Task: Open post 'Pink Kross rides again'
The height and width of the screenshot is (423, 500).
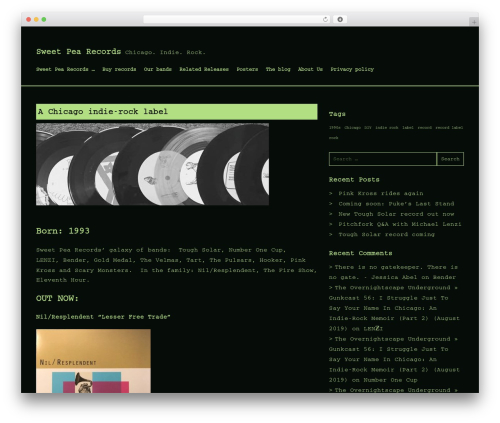Action: click(381, 193)
